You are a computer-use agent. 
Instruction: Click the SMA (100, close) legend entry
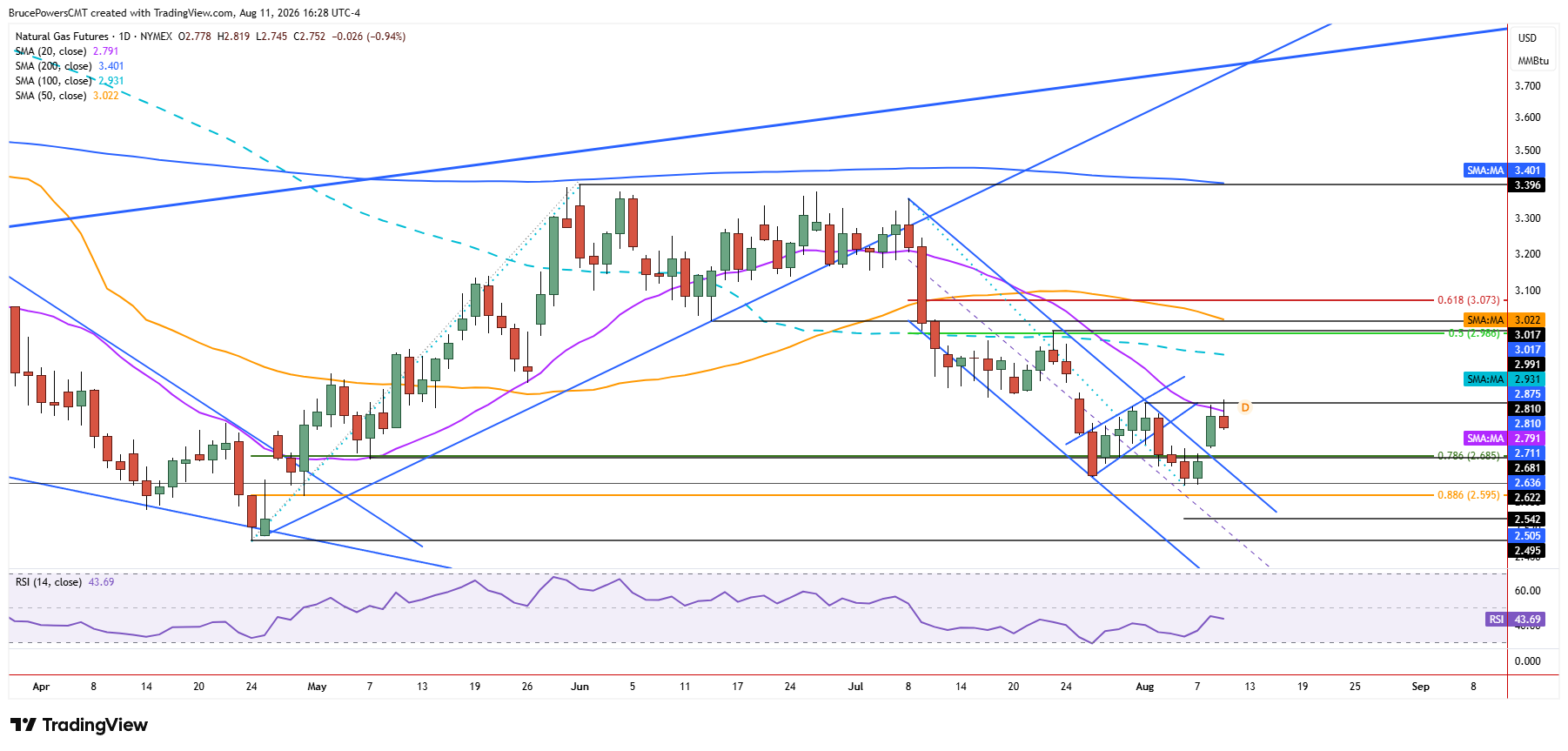click(69, 81)
